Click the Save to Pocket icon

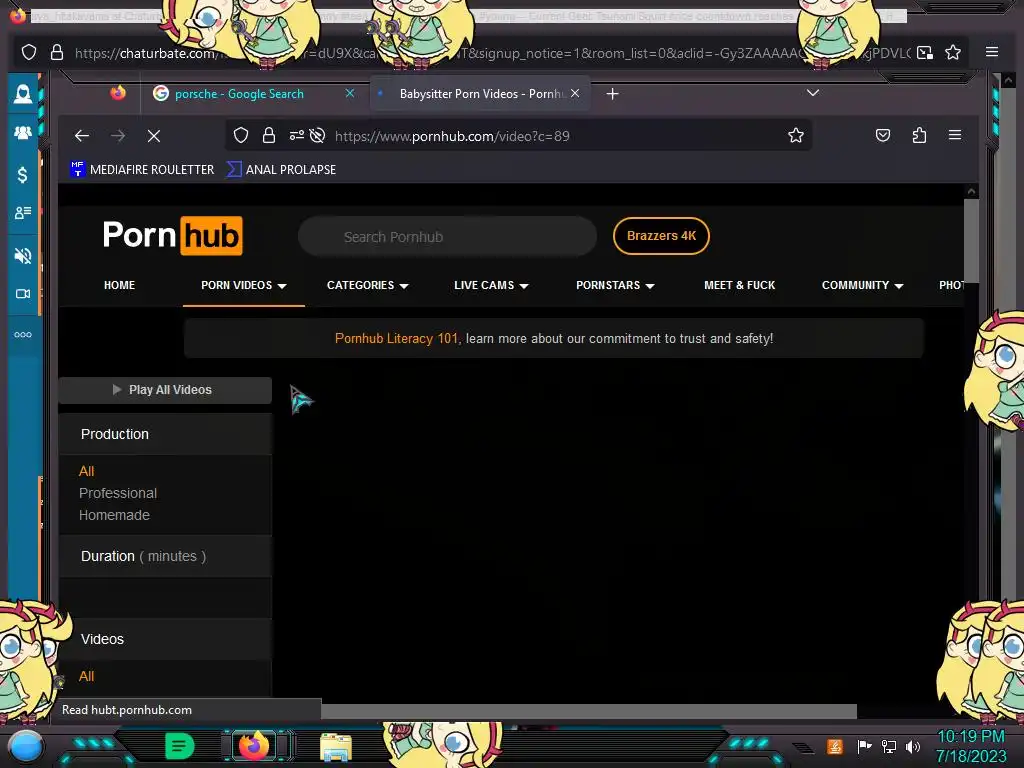tap(882, 135)
